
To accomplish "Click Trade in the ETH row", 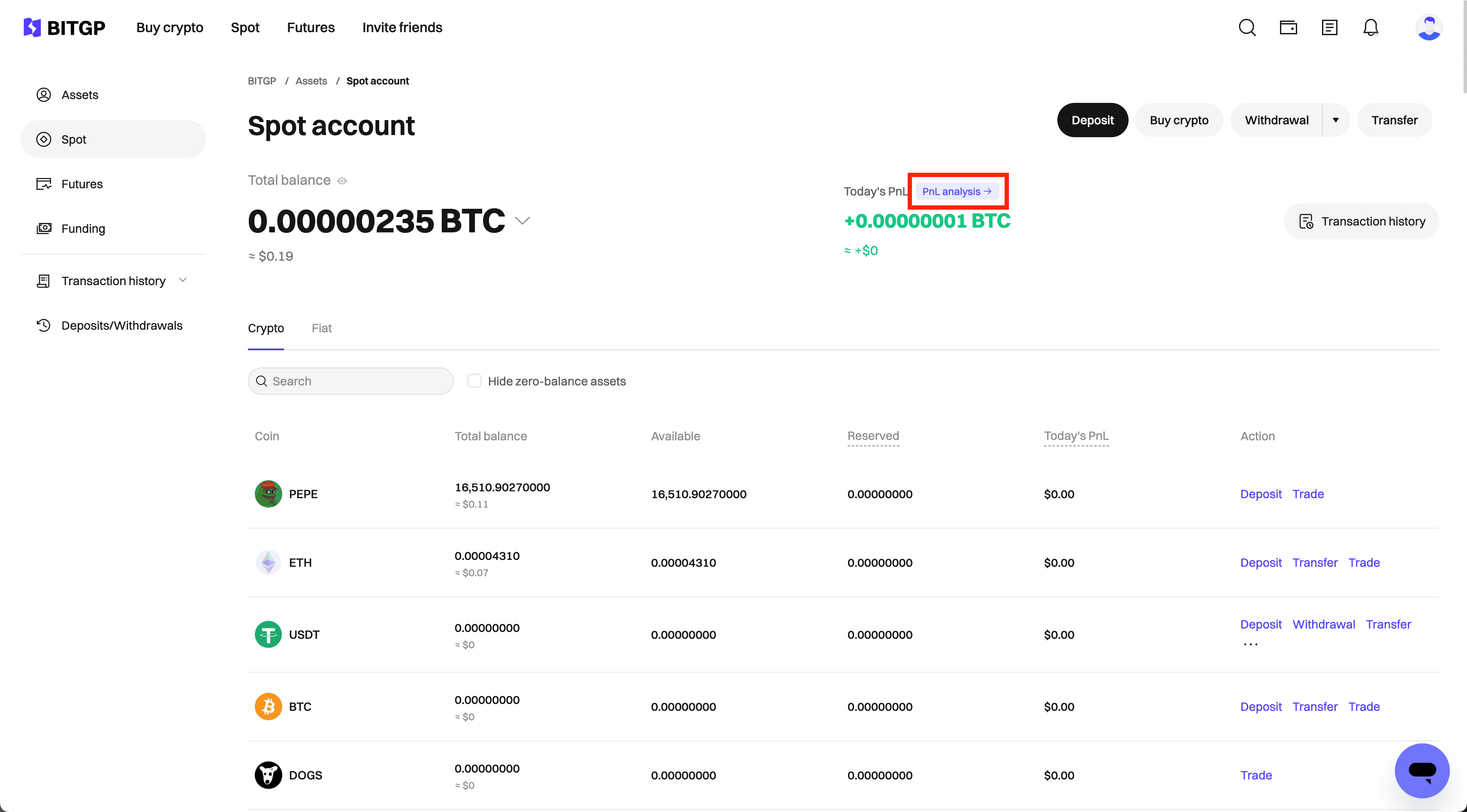I will click(x=1364, y=563).
